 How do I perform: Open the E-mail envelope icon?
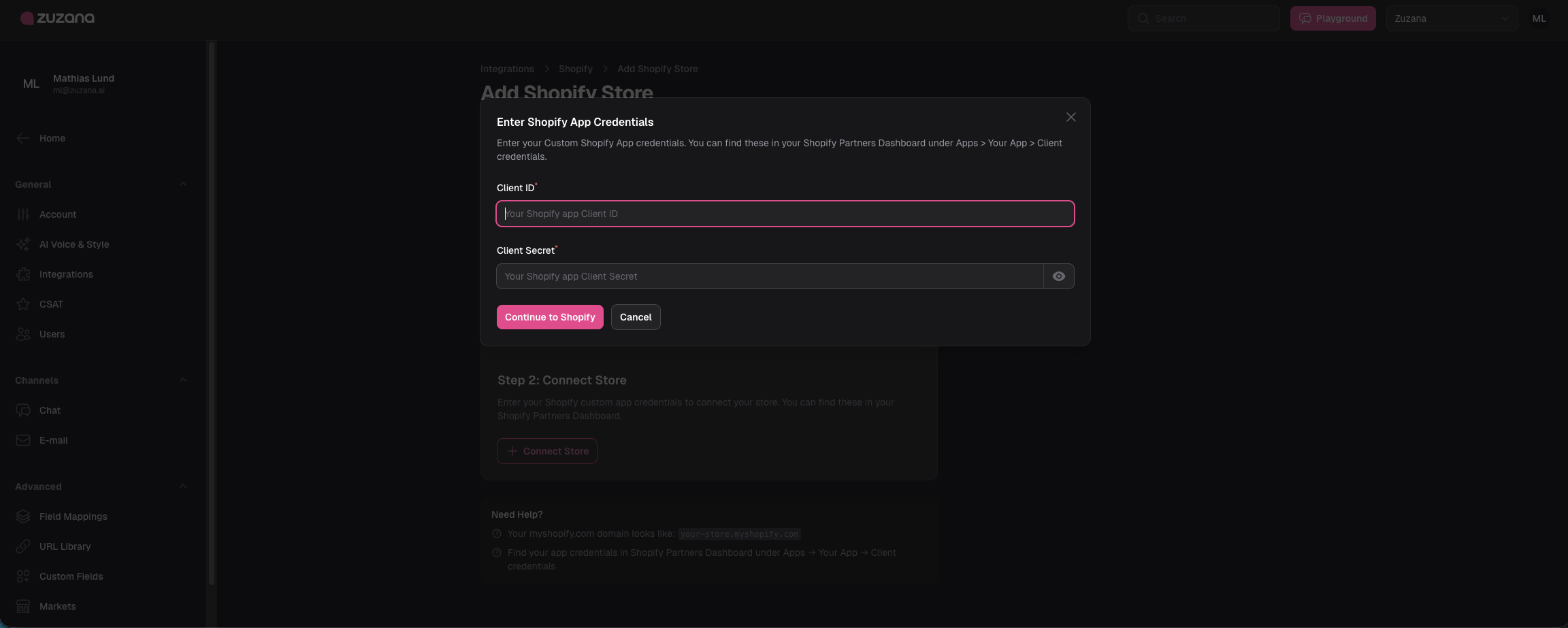[23, 440]
